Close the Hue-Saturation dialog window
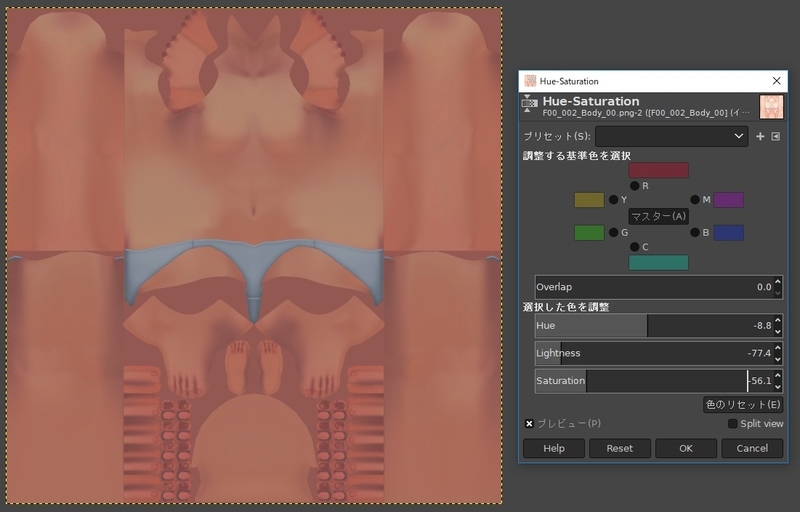Viewport: 800px width, 512px height. tap(777, 81)
